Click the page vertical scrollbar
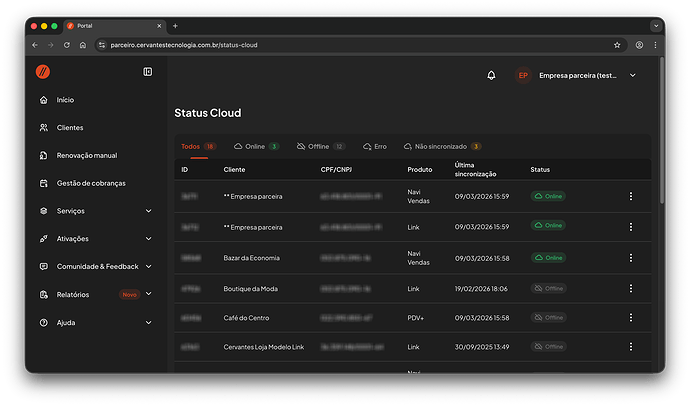690x406 pixels. tap(662, 131)
